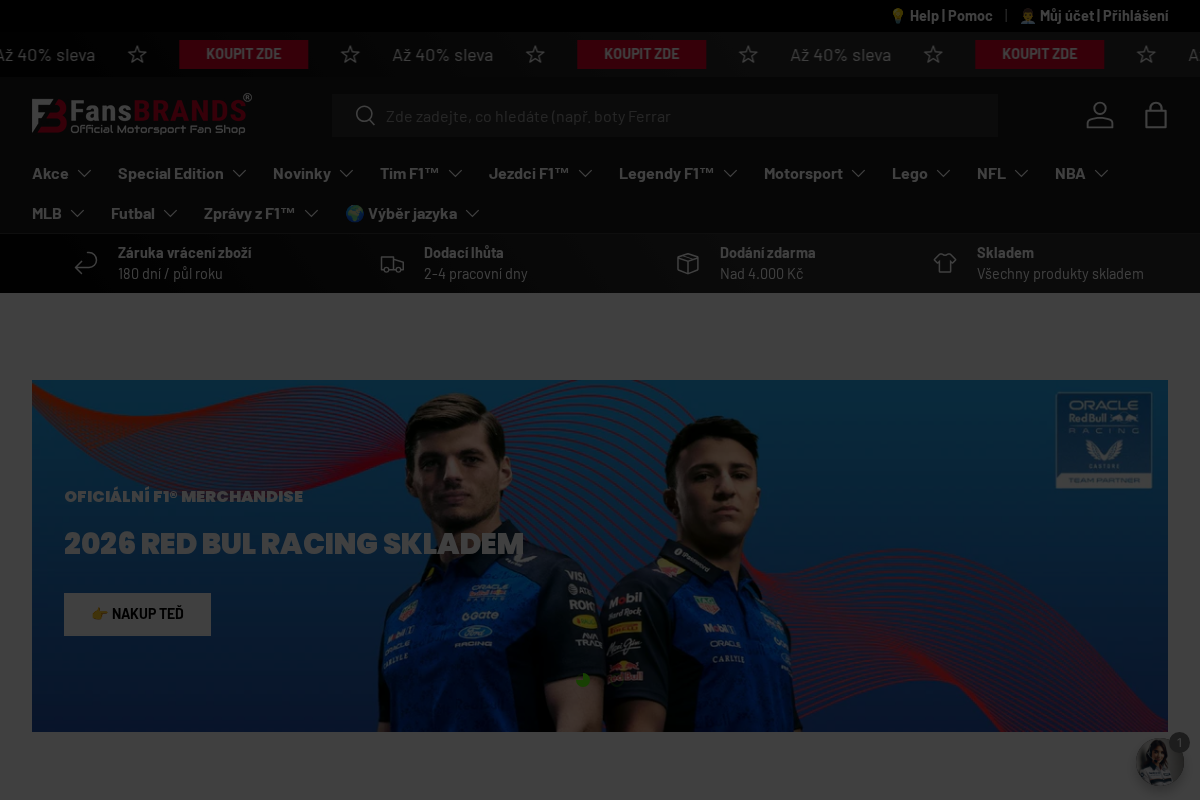Click the truck icon for Dodací lhůta

[392, 263]
